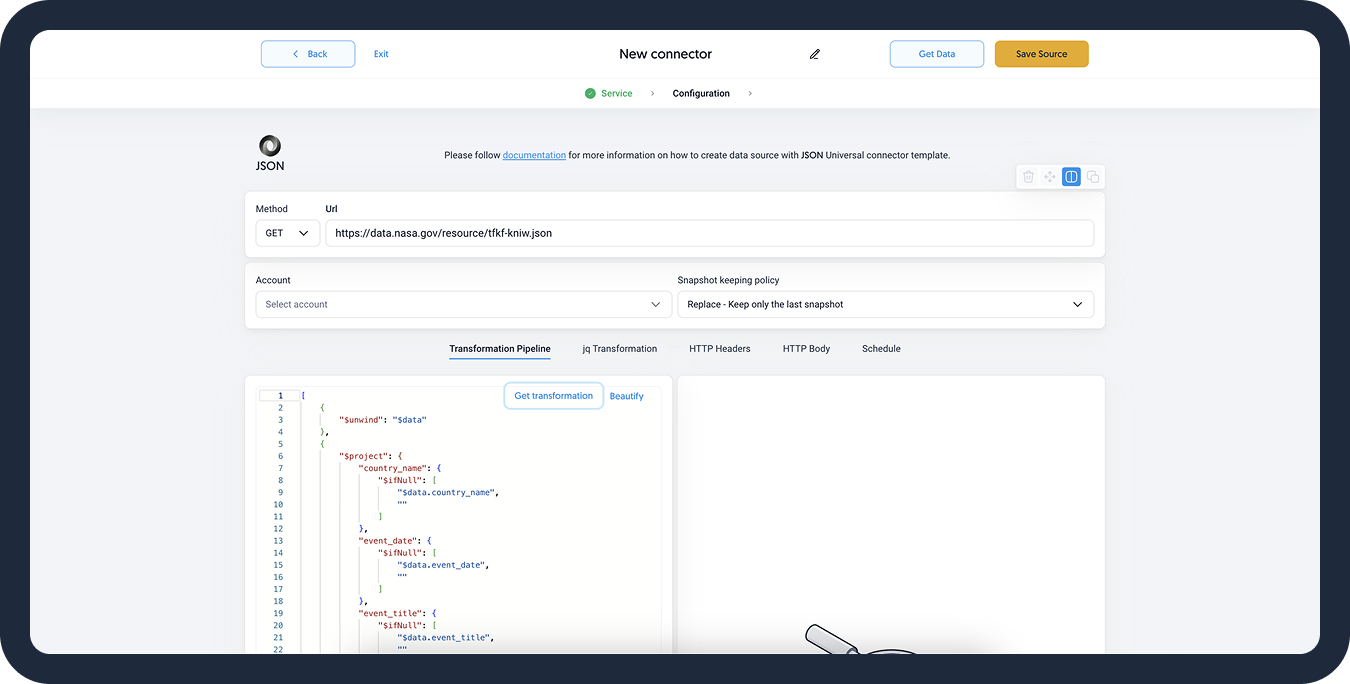Open the documentation link
The width and height of the screenshot is (1350, 684).
(x=534, y=155)
